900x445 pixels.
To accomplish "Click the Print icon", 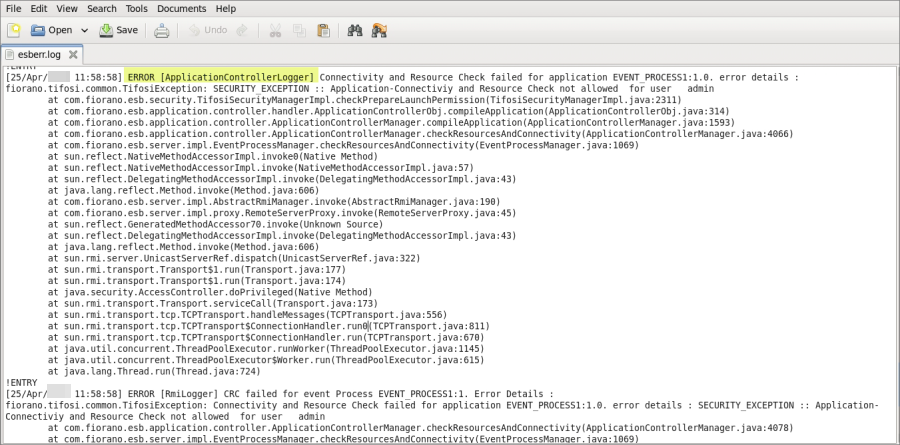I will tap(161, 30).
